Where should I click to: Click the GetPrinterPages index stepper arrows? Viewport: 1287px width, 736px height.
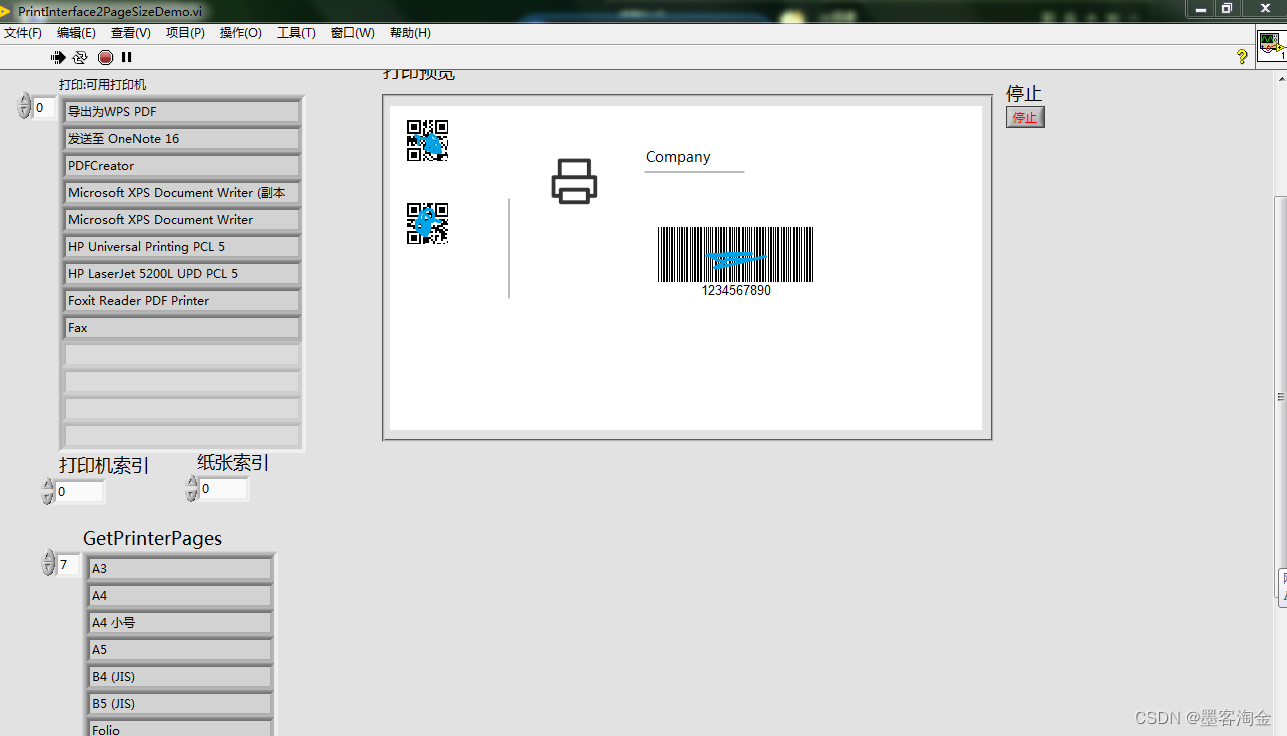click(48, 563)
